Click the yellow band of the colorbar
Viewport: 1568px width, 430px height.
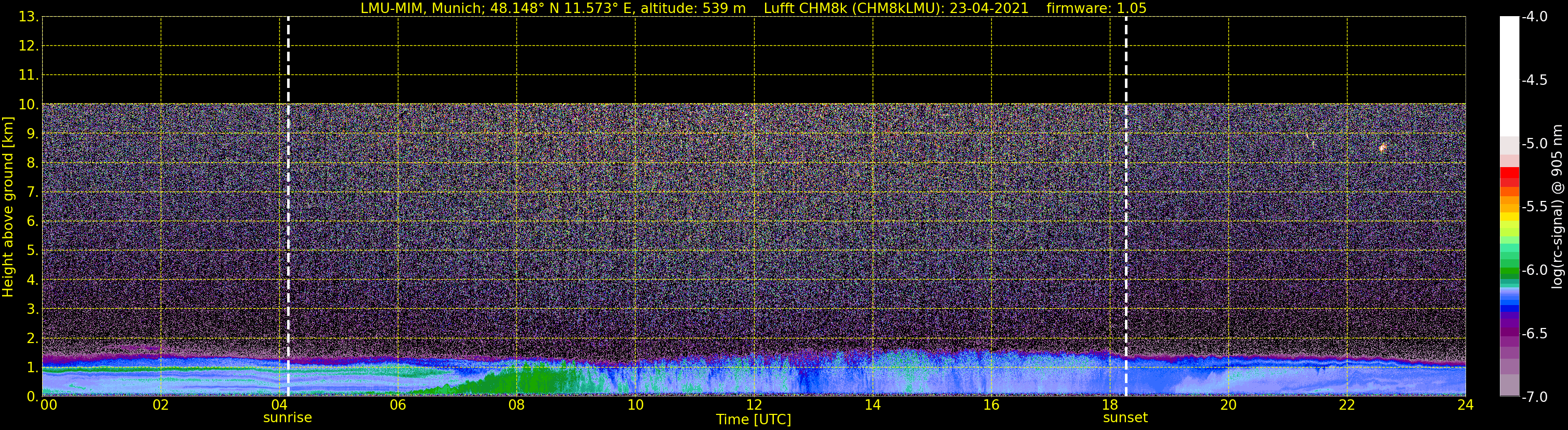[1510, 217]
